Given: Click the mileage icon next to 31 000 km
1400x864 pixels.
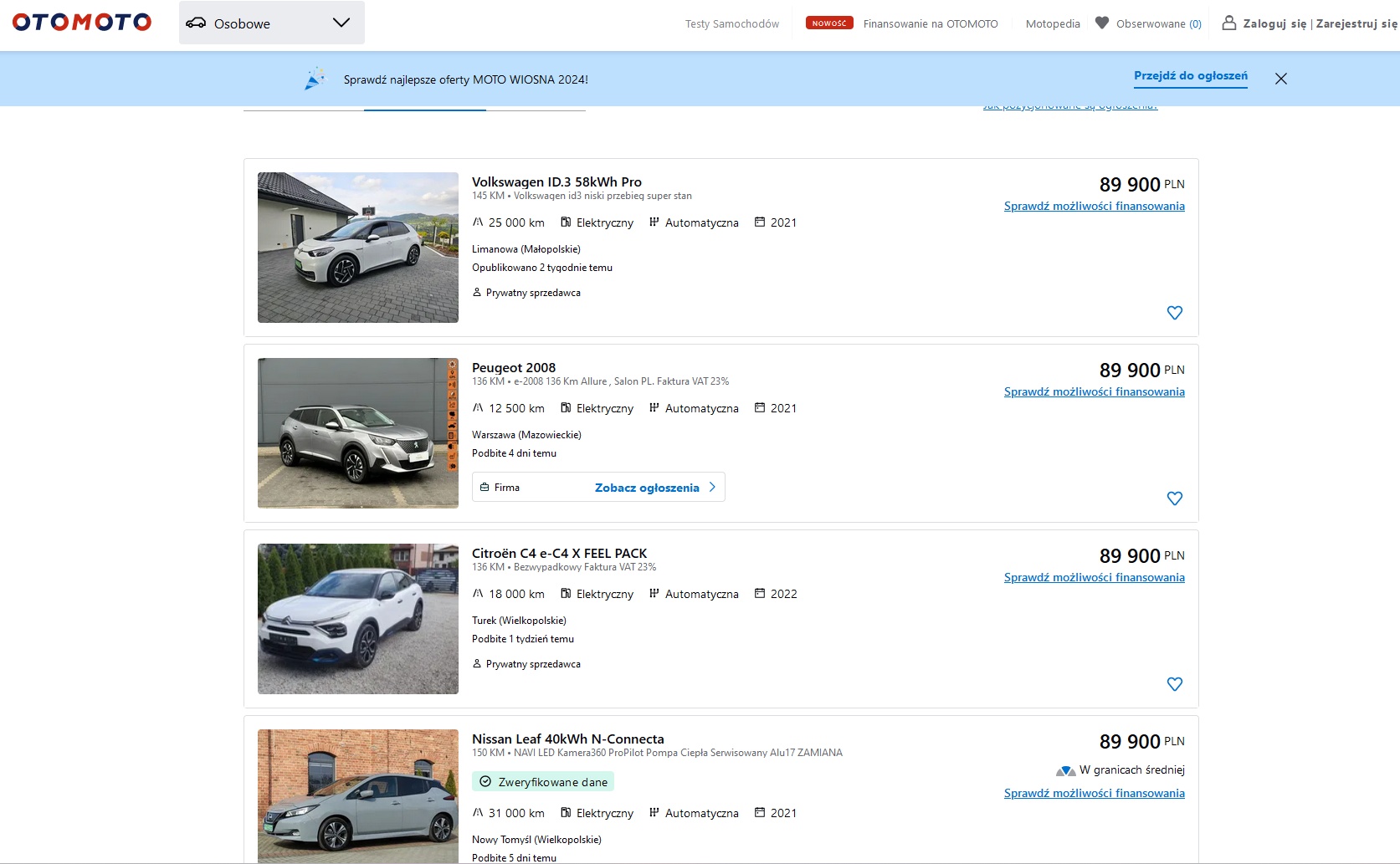Looking at the screenshot, I should click(478, 812).
